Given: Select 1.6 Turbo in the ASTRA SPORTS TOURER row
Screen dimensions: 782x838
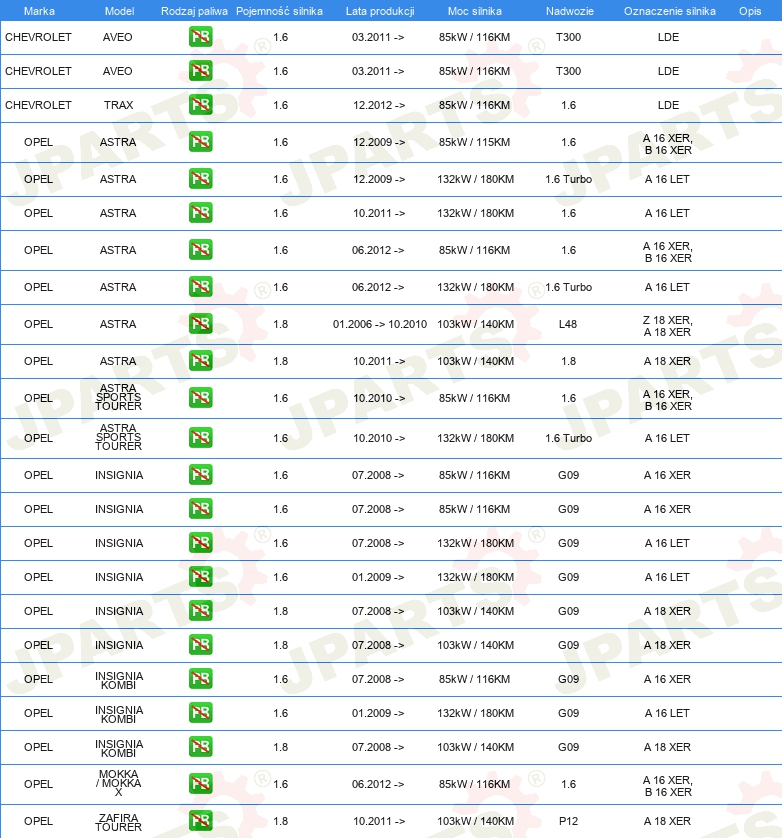Looking at the screenshot, I should point(569,438).
